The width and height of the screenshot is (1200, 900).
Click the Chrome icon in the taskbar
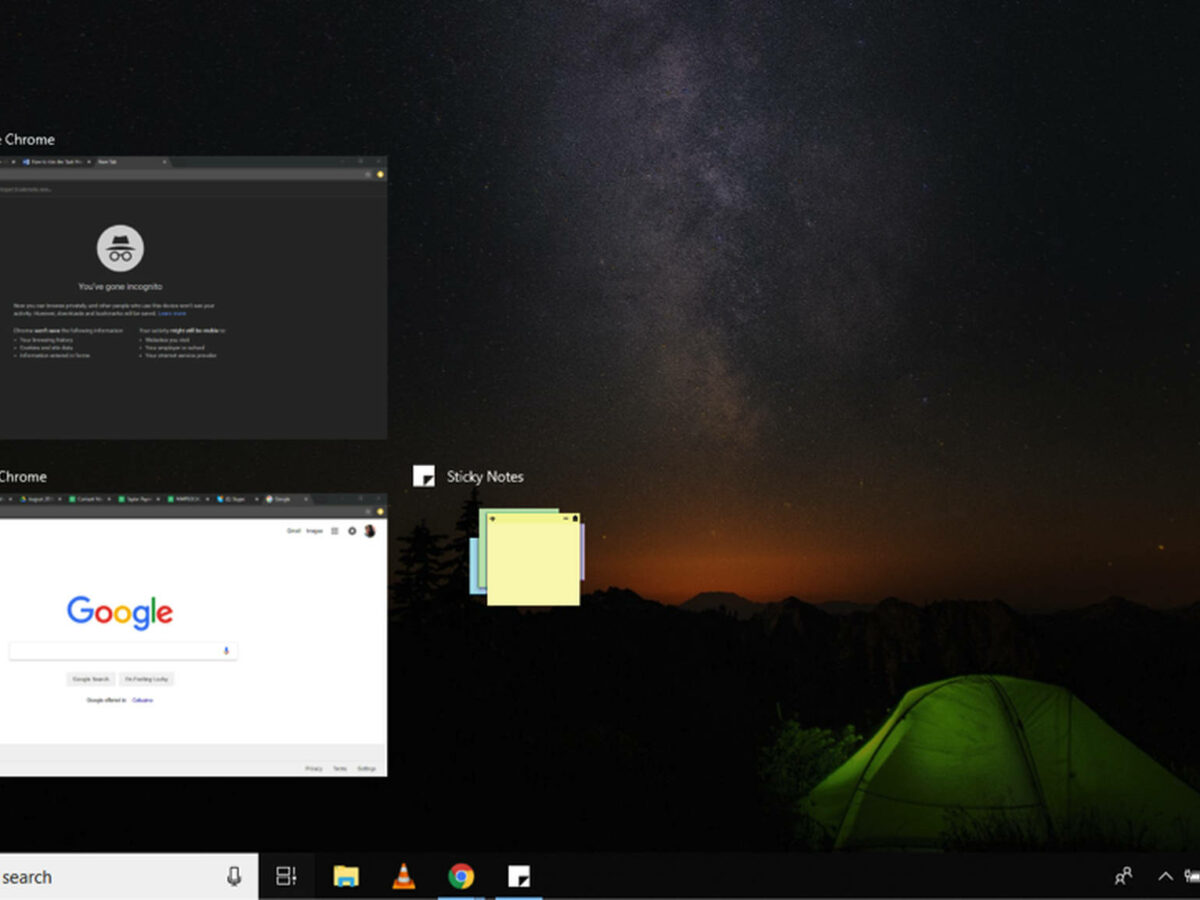(x=461, y=877)
